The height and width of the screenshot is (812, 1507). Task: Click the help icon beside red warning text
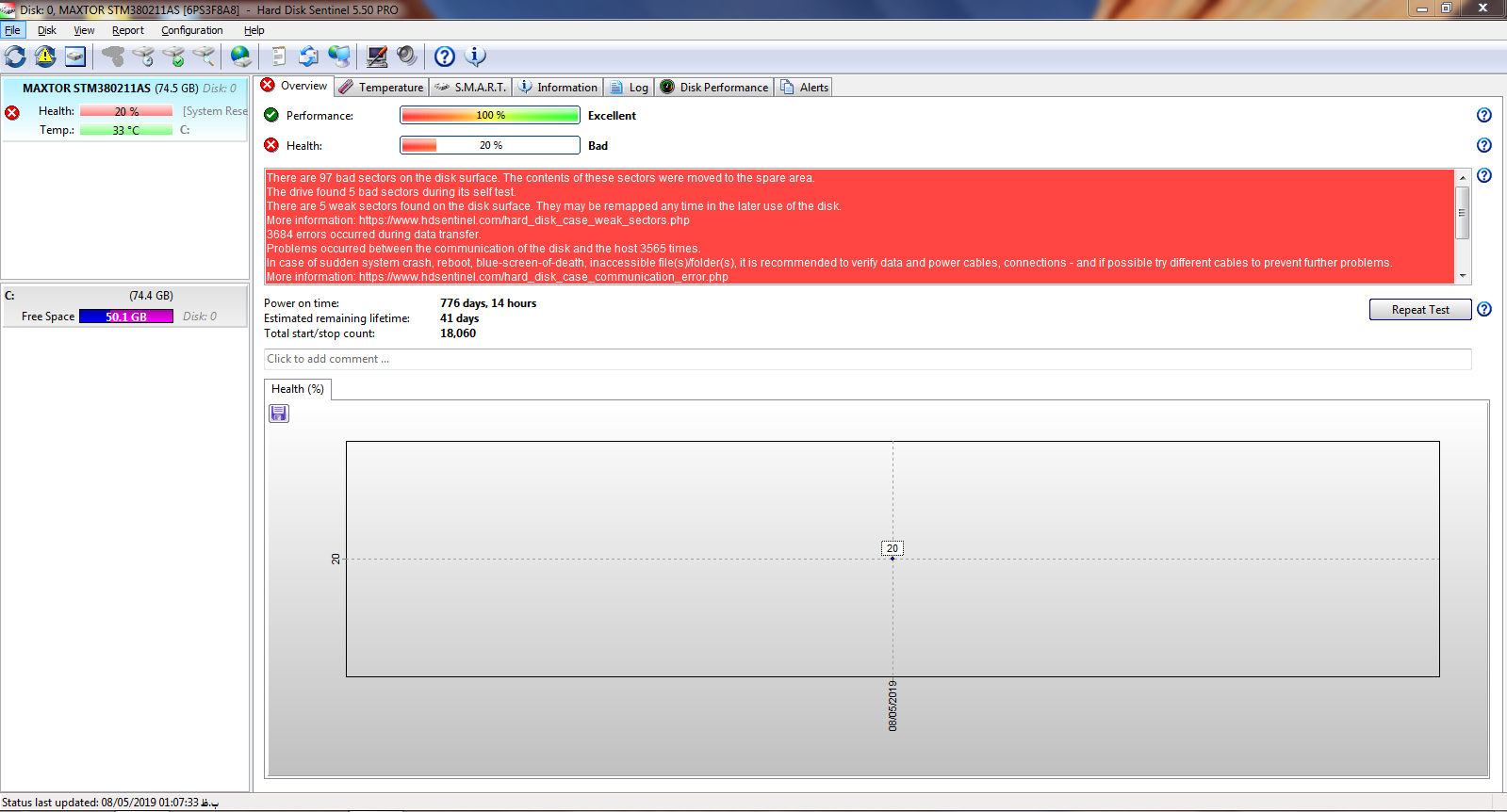pyautogui.click(x=1484, y=175)
